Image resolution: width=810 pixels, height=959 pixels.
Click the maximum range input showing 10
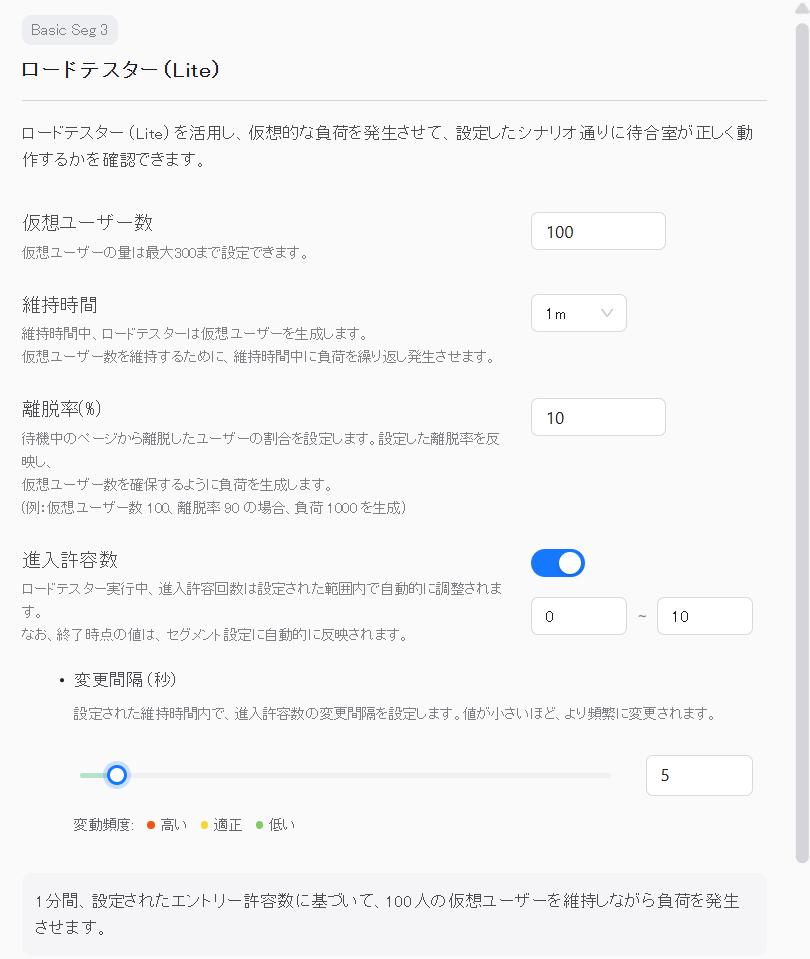tap(704, 616)
